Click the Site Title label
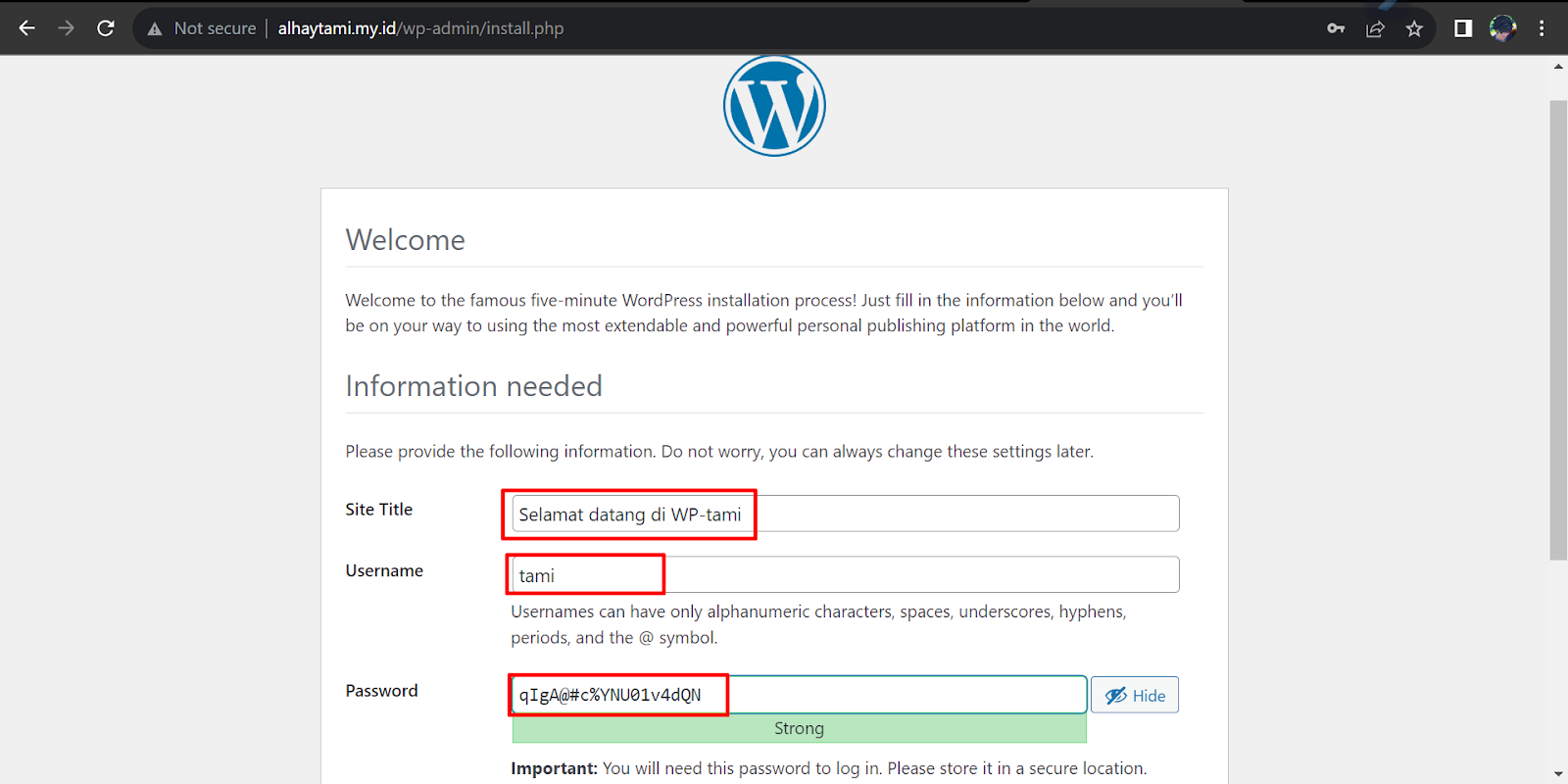1568x784 pixels. click(x=379, y=510)
